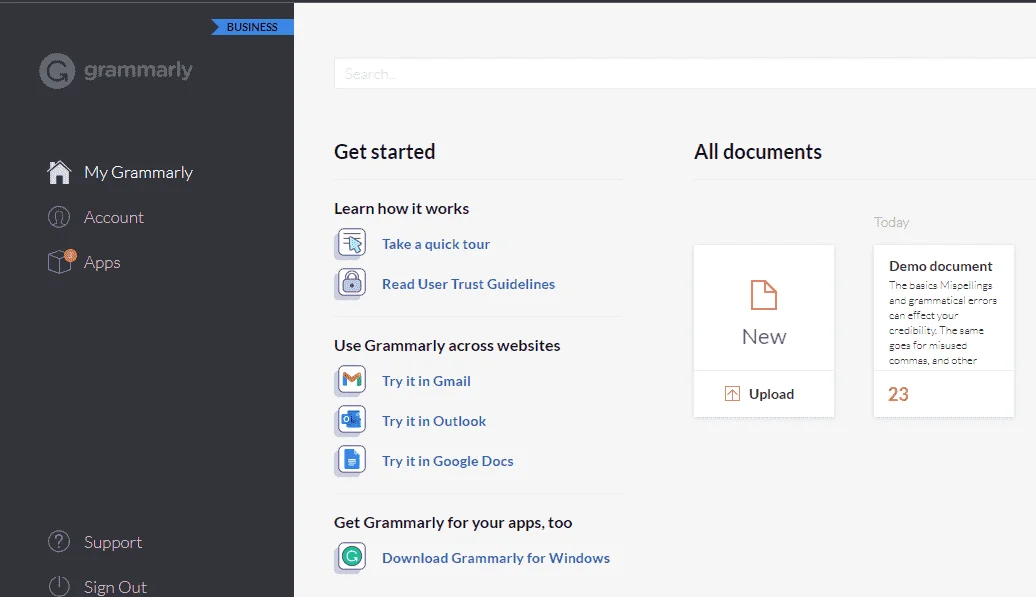Click the Outlook app icon

point(351,421)
